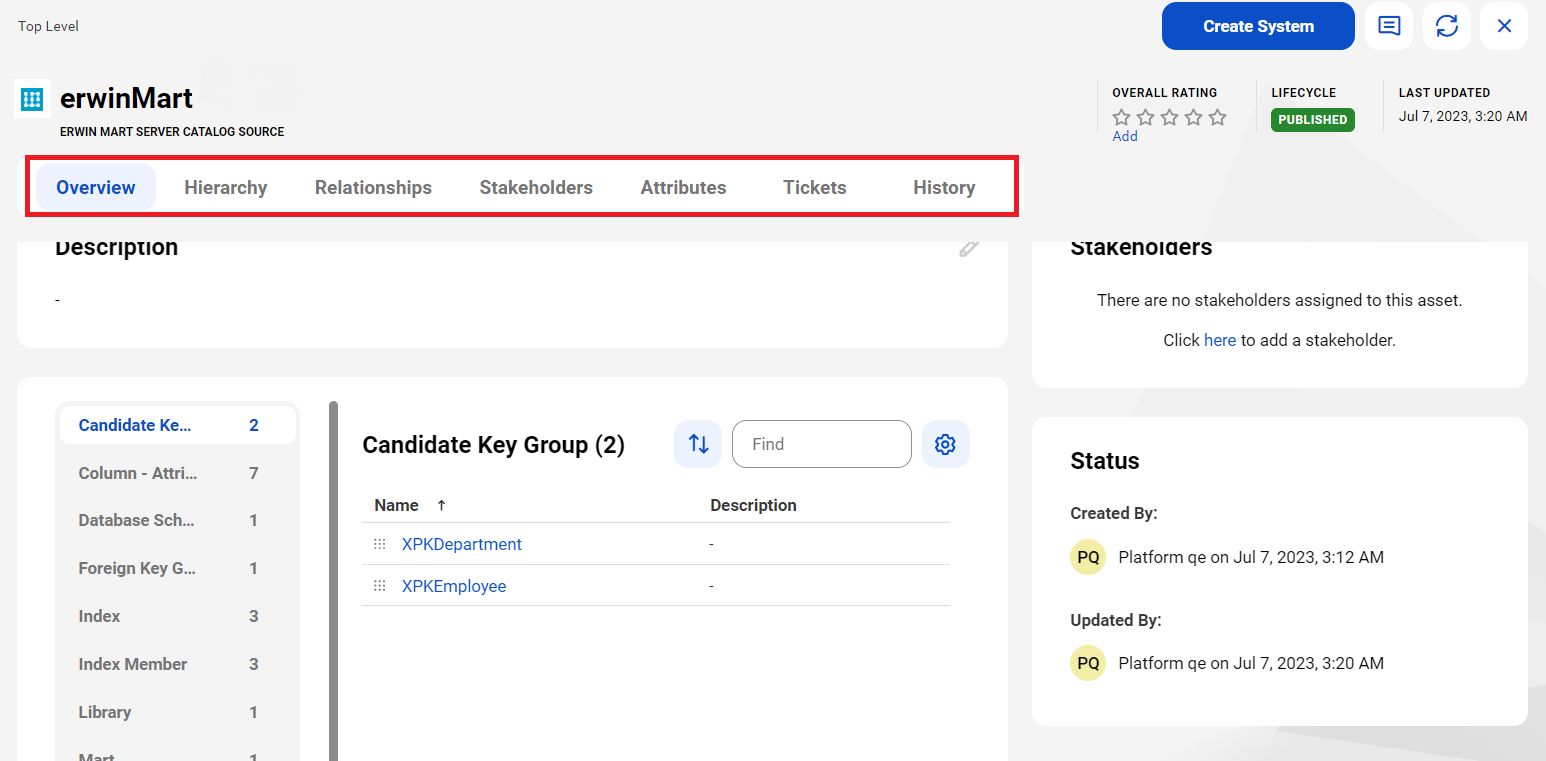Open the comments chat icon
Screen dimensions: 1546x761
point(1389,26)
